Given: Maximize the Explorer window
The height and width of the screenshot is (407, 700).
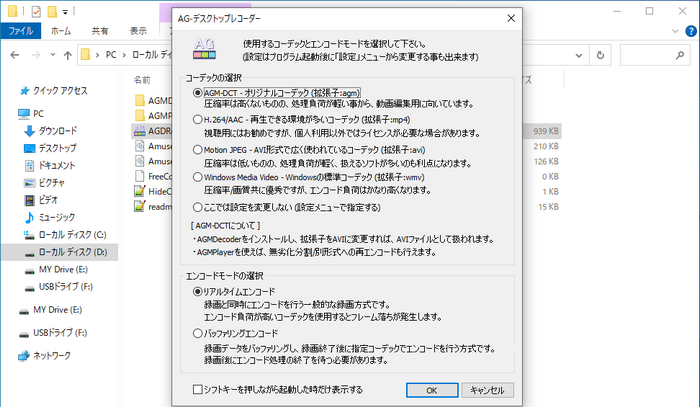Looking at the screenshot, I should click(650, 11).
